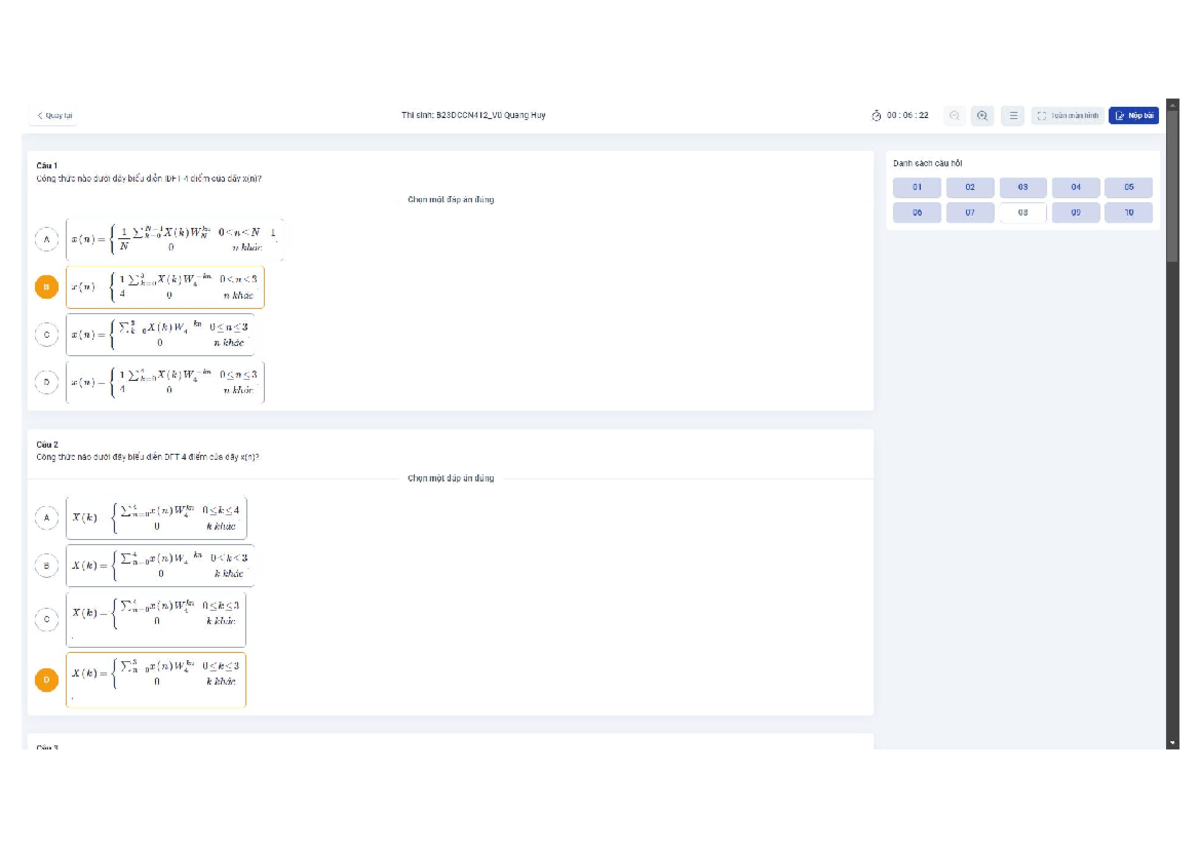Jump to question 10 in question list
Image resolution: width=1200 pixels, height=848 pixels.
point(1129,213)
